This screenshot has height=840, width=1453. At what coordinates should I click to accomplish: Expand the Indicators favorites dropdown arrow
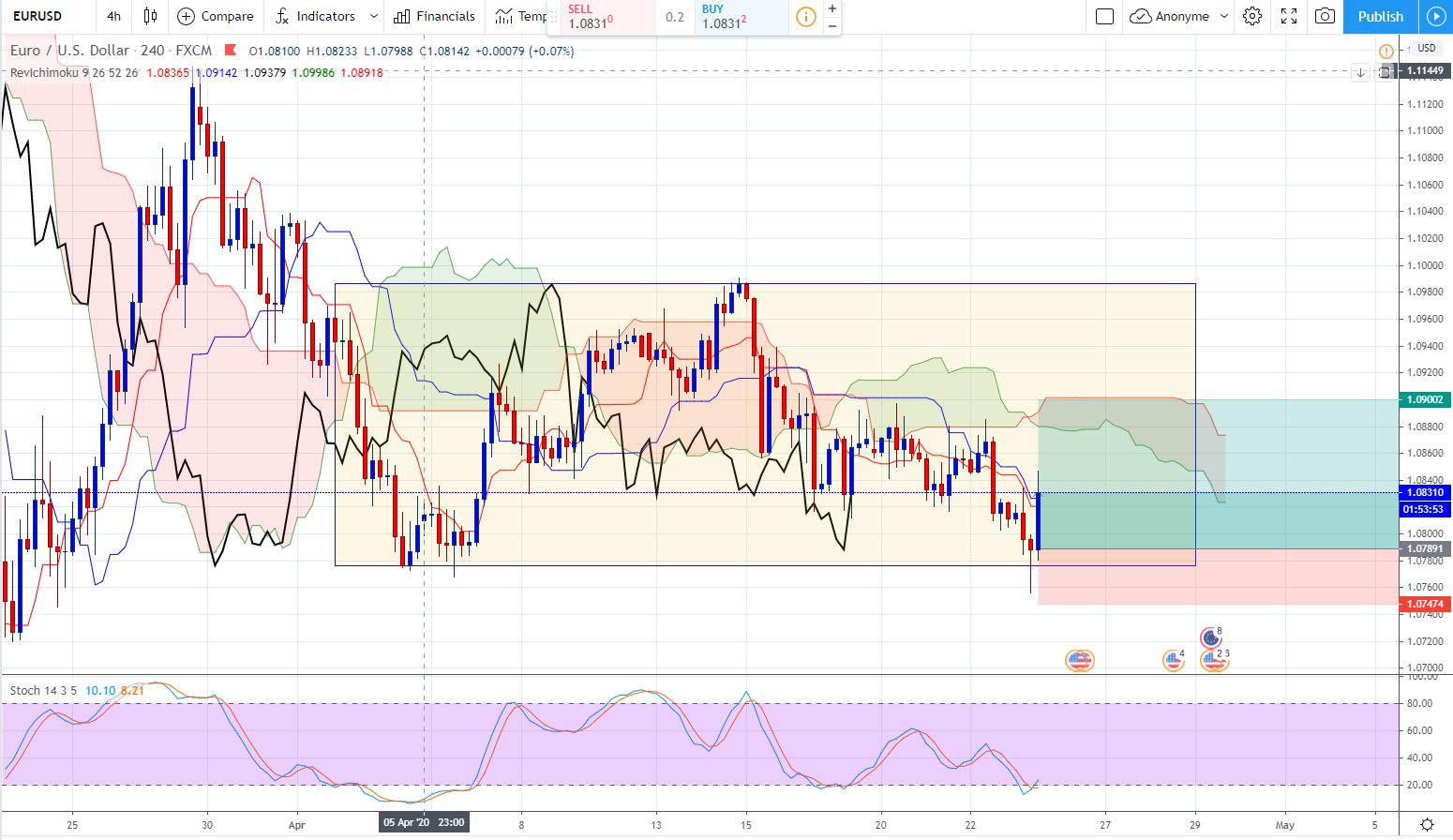373,16
